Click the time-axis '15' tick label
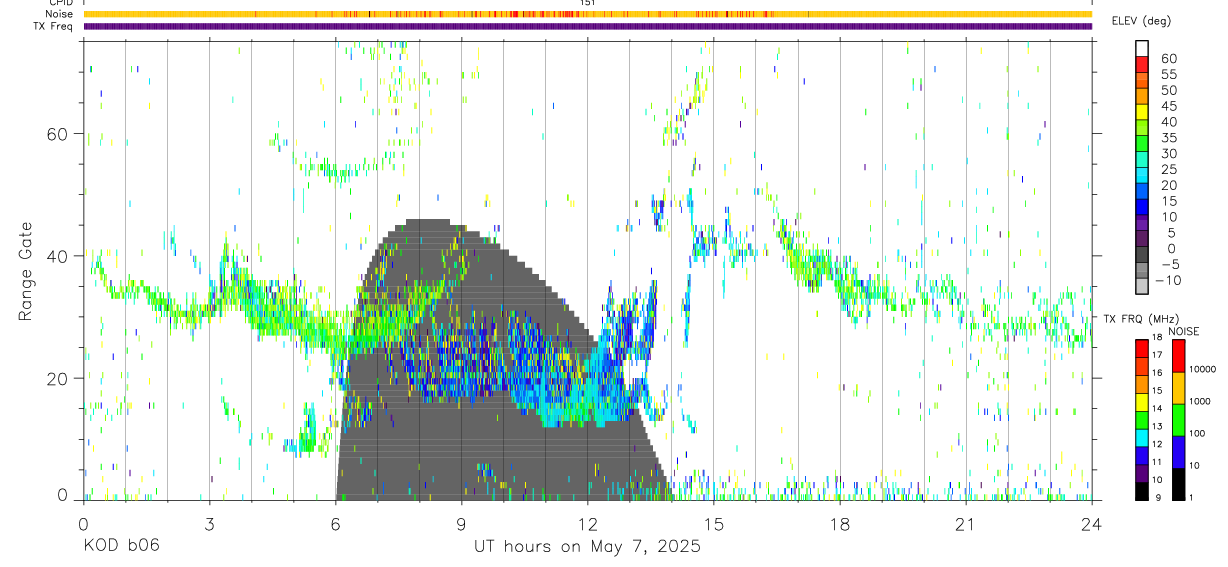The height and width of the screenshot is (567, 1228). 713,524
